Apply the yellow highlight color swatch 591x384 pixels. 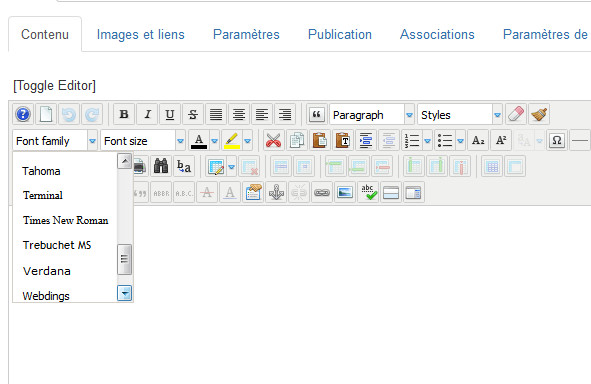(x=232, y=141)
